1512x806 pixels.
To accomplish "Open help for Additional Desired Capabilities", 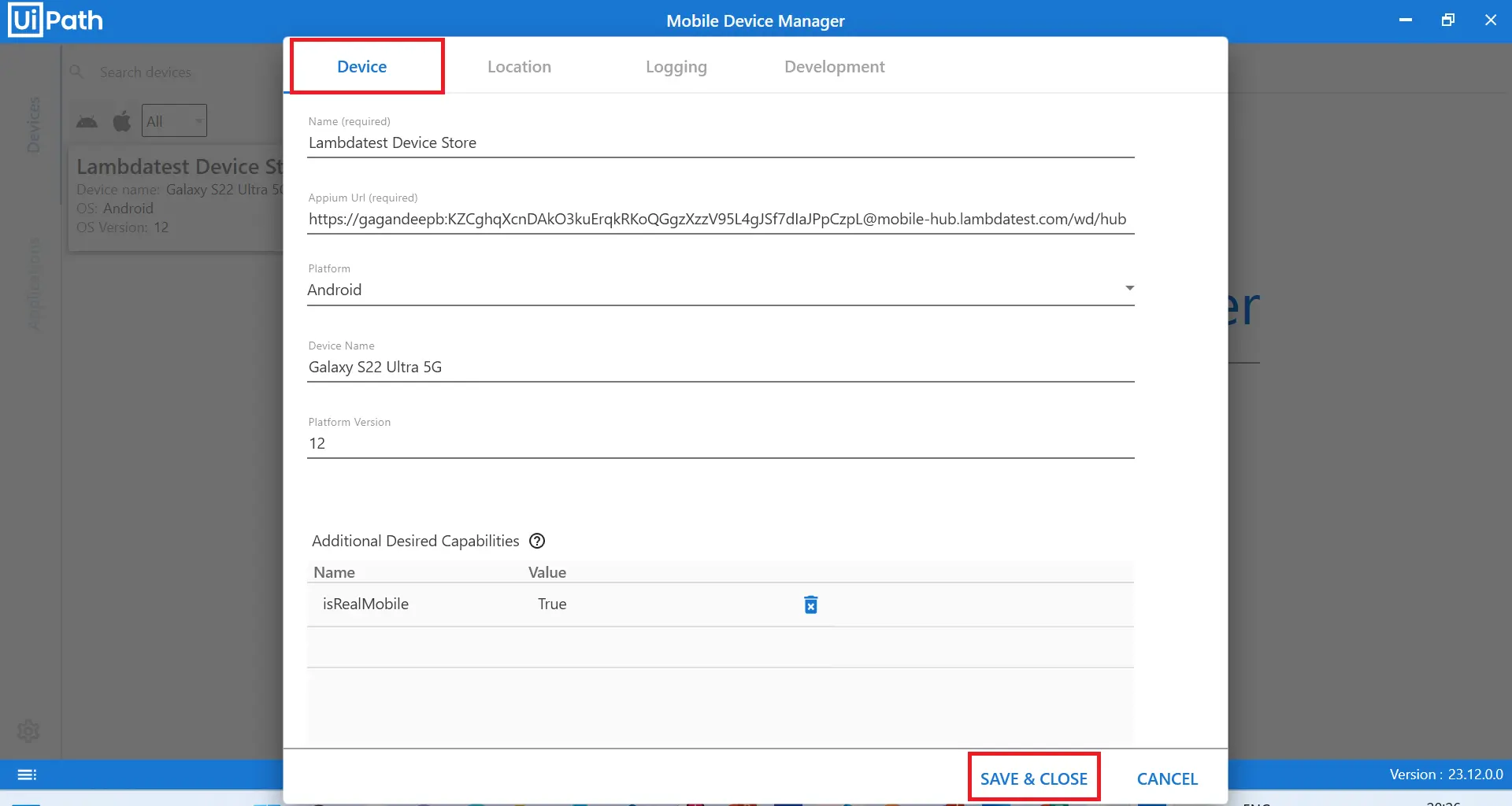I will pos(537,541).
